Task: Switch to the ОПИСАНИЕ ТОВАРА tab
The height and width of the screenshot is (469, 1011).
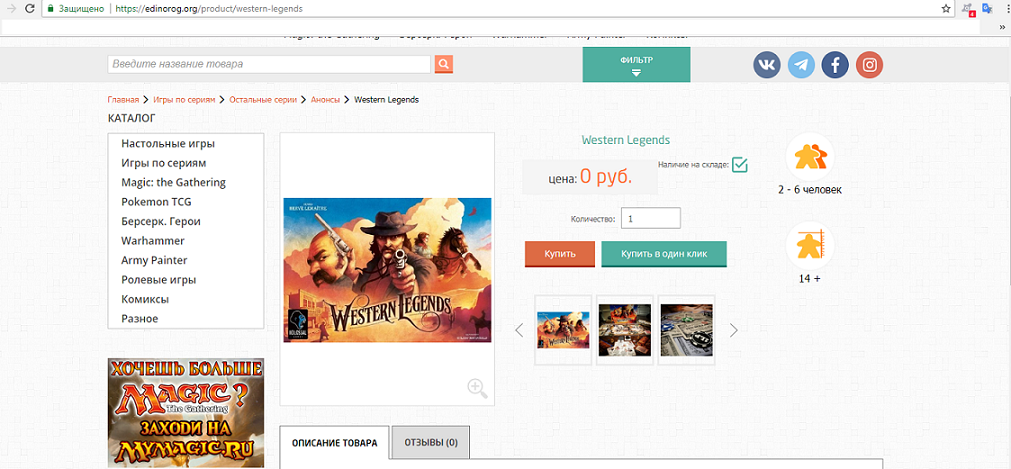Action: 335,443
